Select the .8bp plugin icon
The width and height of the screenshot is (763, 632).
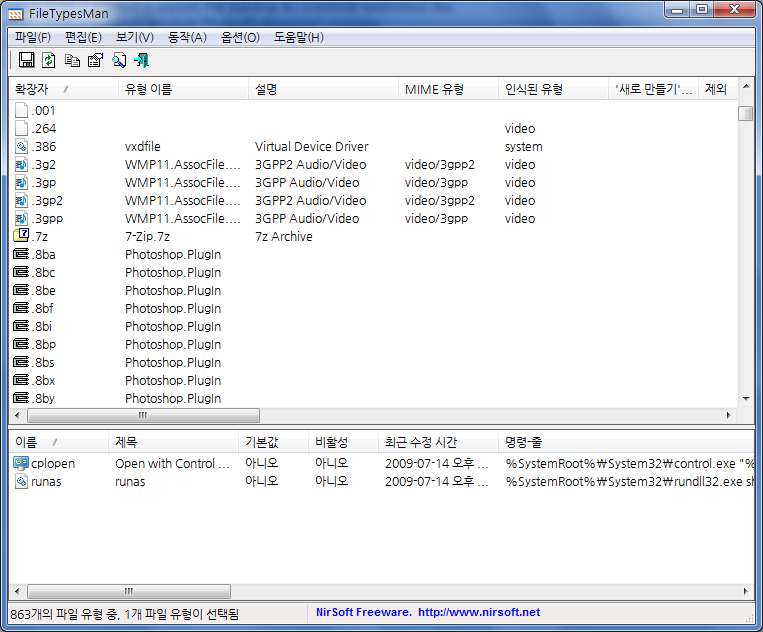21,344
